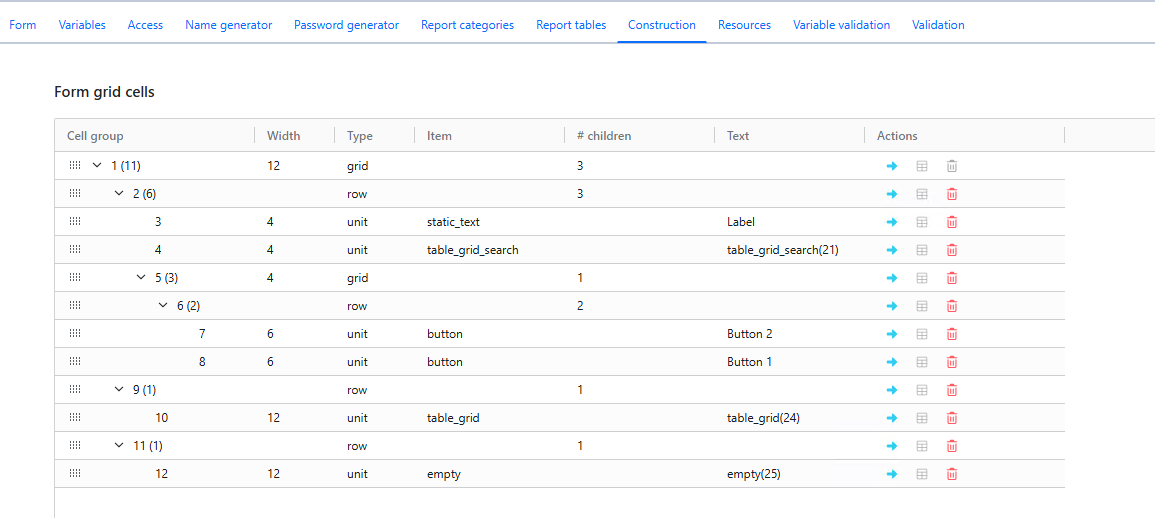This screenshot has height=518, width=1155.
Task: Click the drag handle for cell 3
Action: (74, 222)
